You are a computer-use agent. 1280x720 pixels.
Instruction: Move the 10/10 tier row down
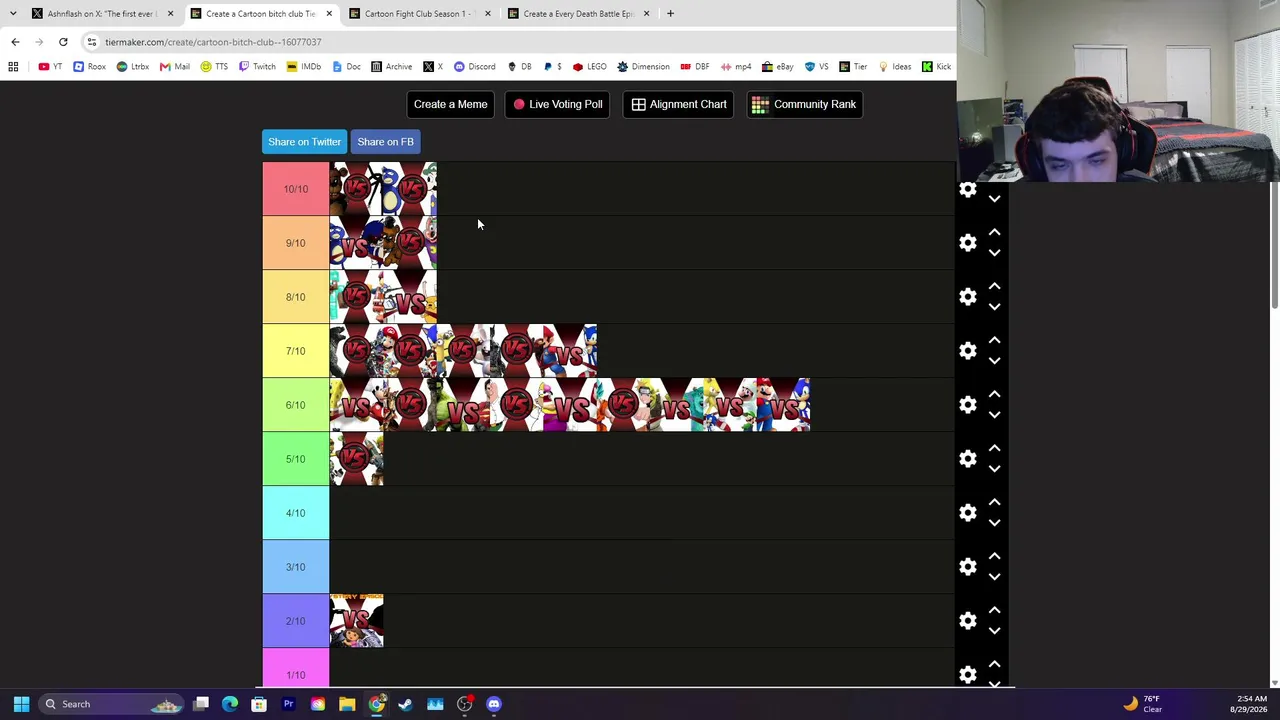click(994, 199)
